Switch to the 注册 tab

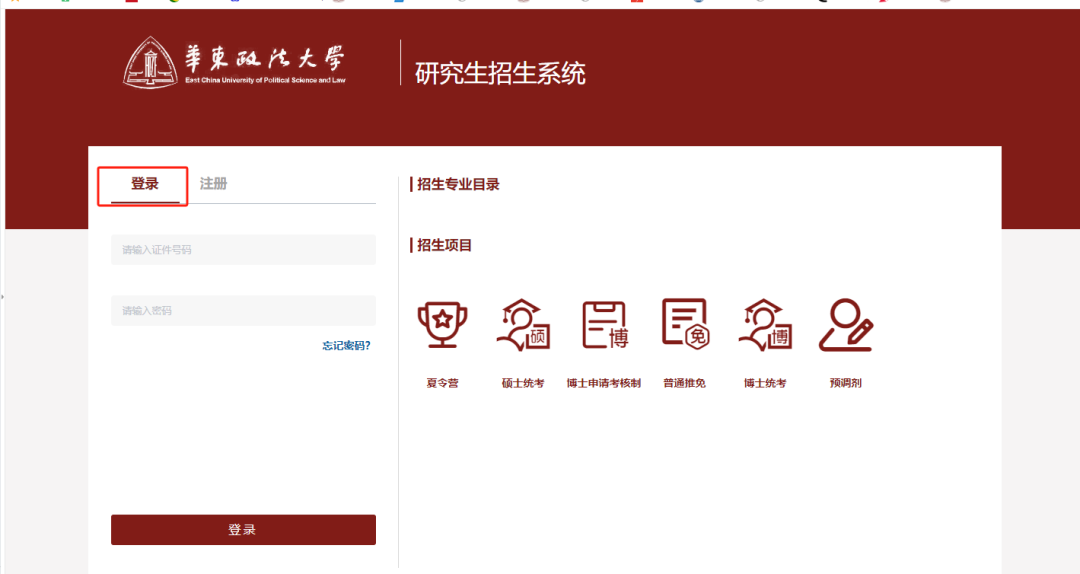(213, 184)
